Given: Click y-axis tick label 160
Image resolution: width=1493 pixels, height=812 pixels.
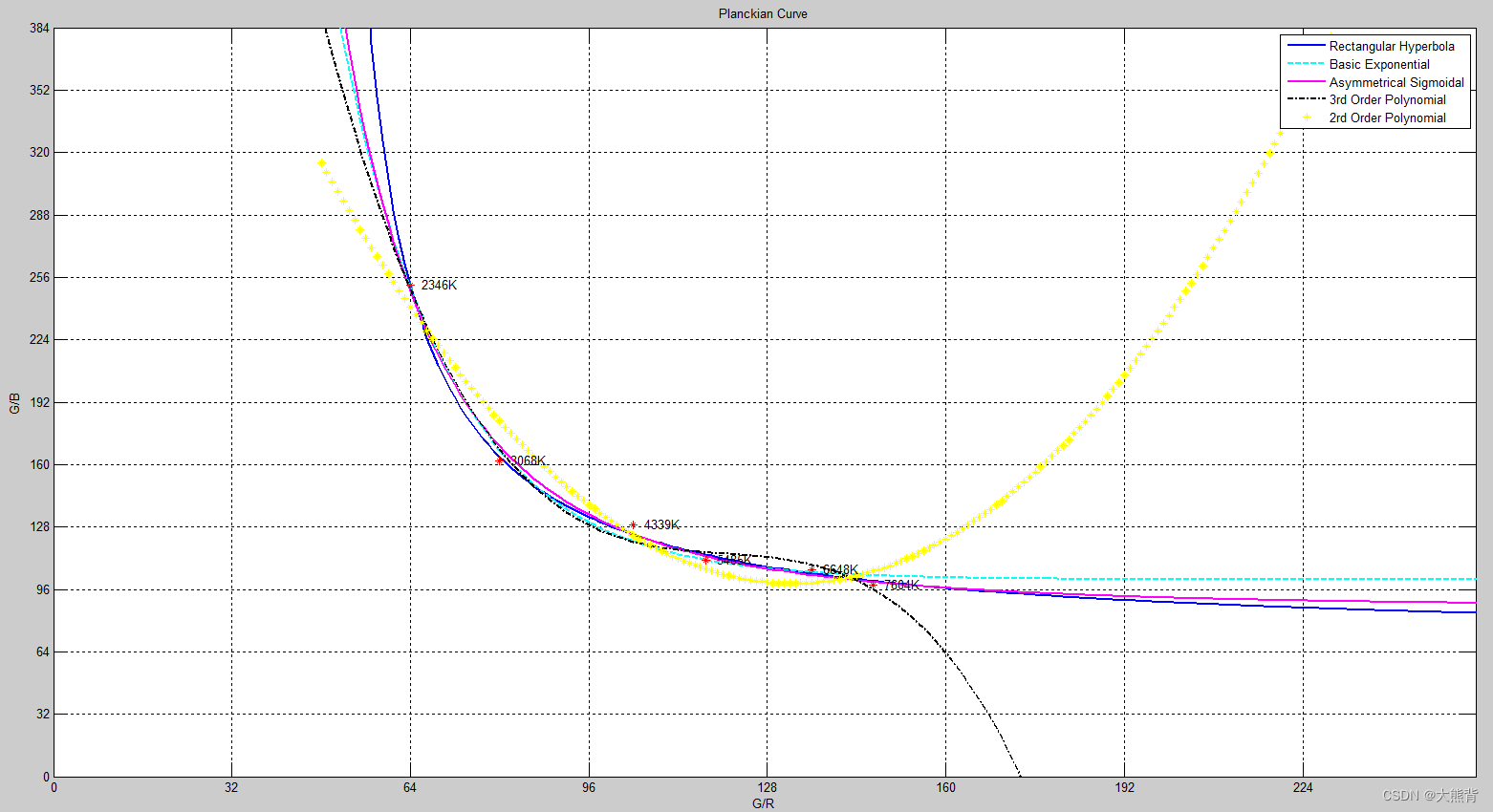Looking at the screenshot, I should 39,464.
